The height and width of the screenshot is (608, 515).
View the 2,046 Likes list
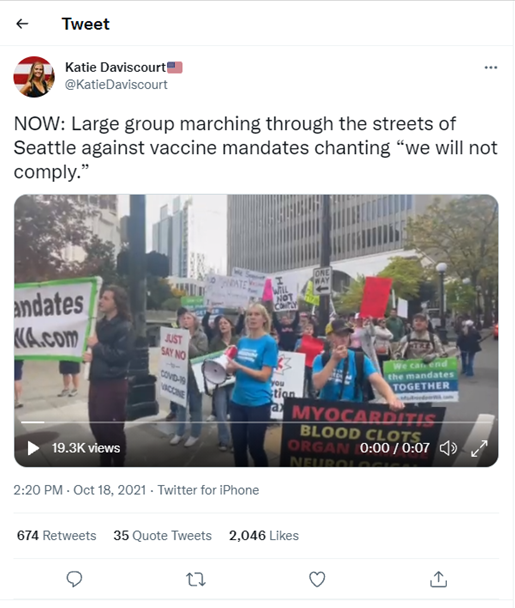(x=264, y=535)
